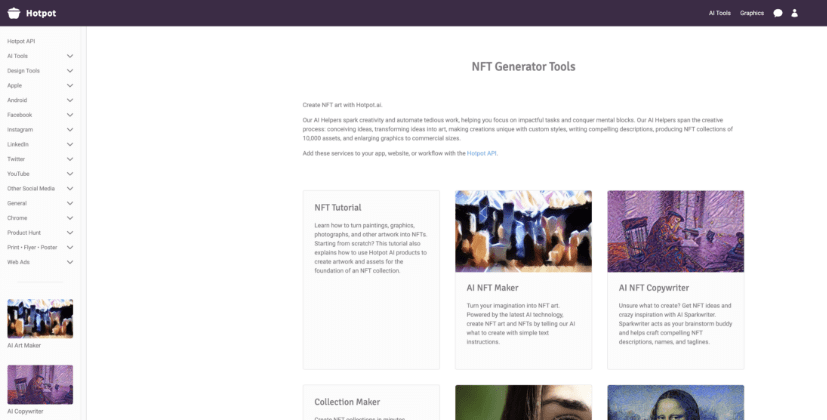Open AI Tools in the top navigation
This screenshot has height=420, width=827.
pos(719,13)
